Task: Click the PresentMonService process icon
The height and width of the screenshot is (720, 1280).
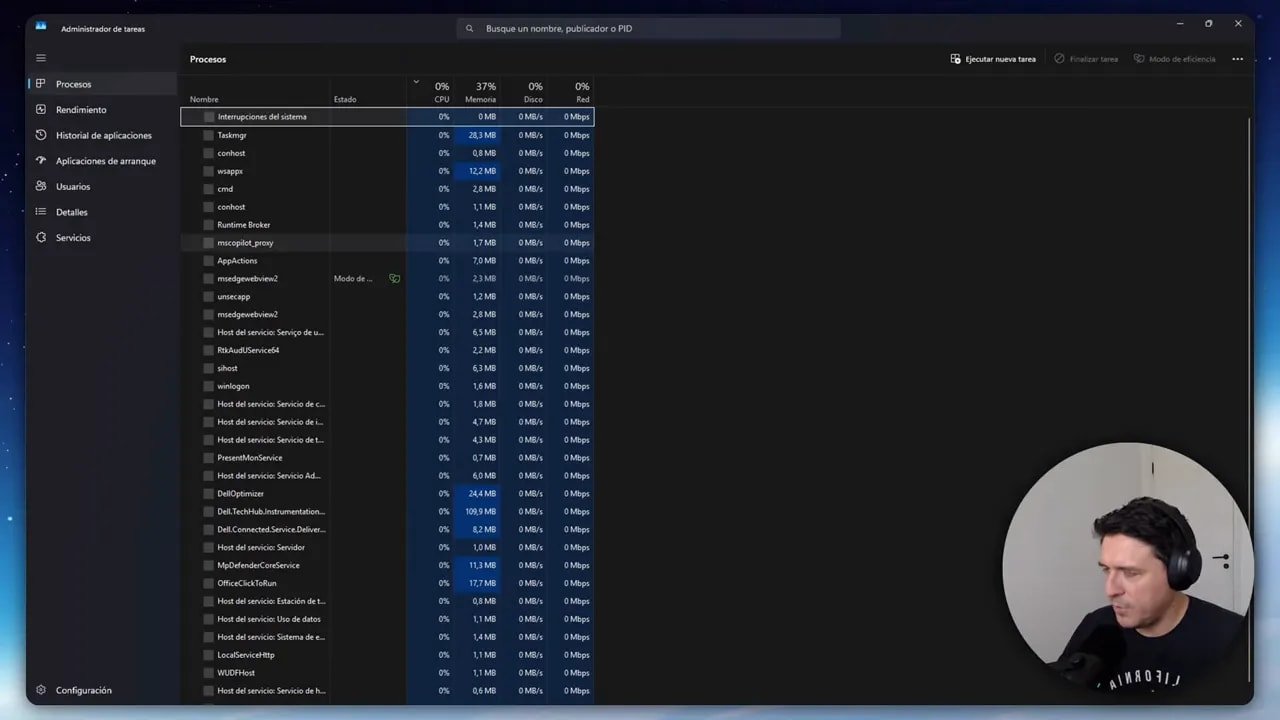Action: tap(209, 458)
